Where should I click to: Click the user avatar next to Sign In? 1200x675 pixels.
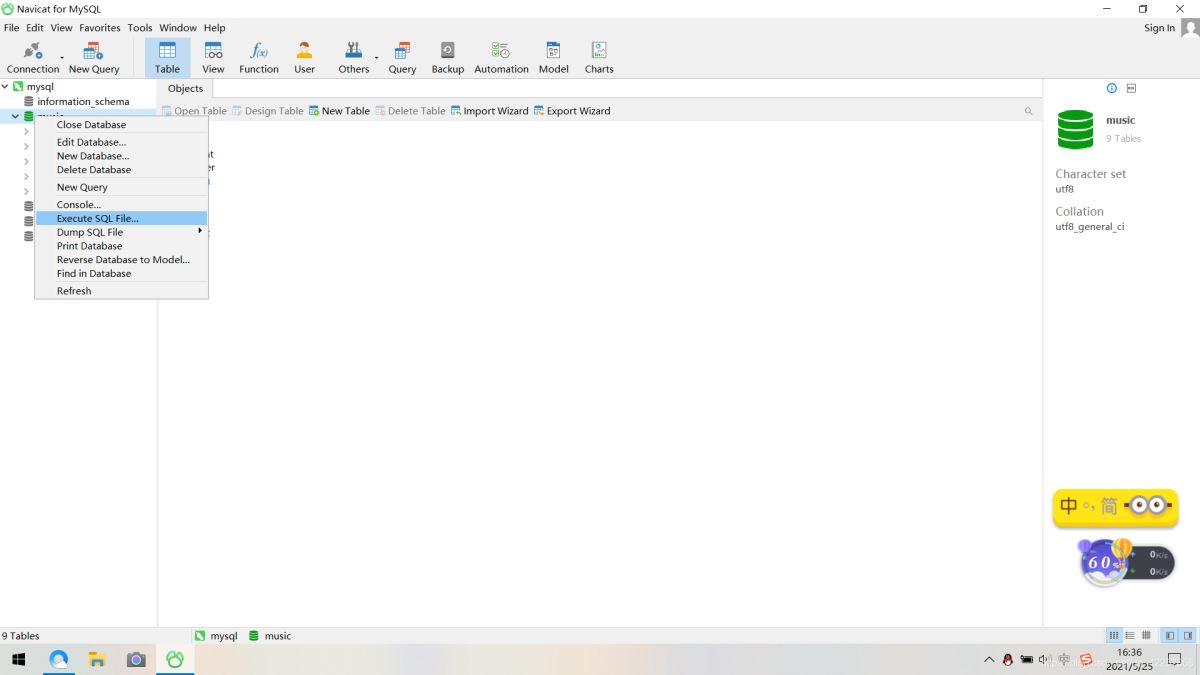click(x=1190, y=28)
